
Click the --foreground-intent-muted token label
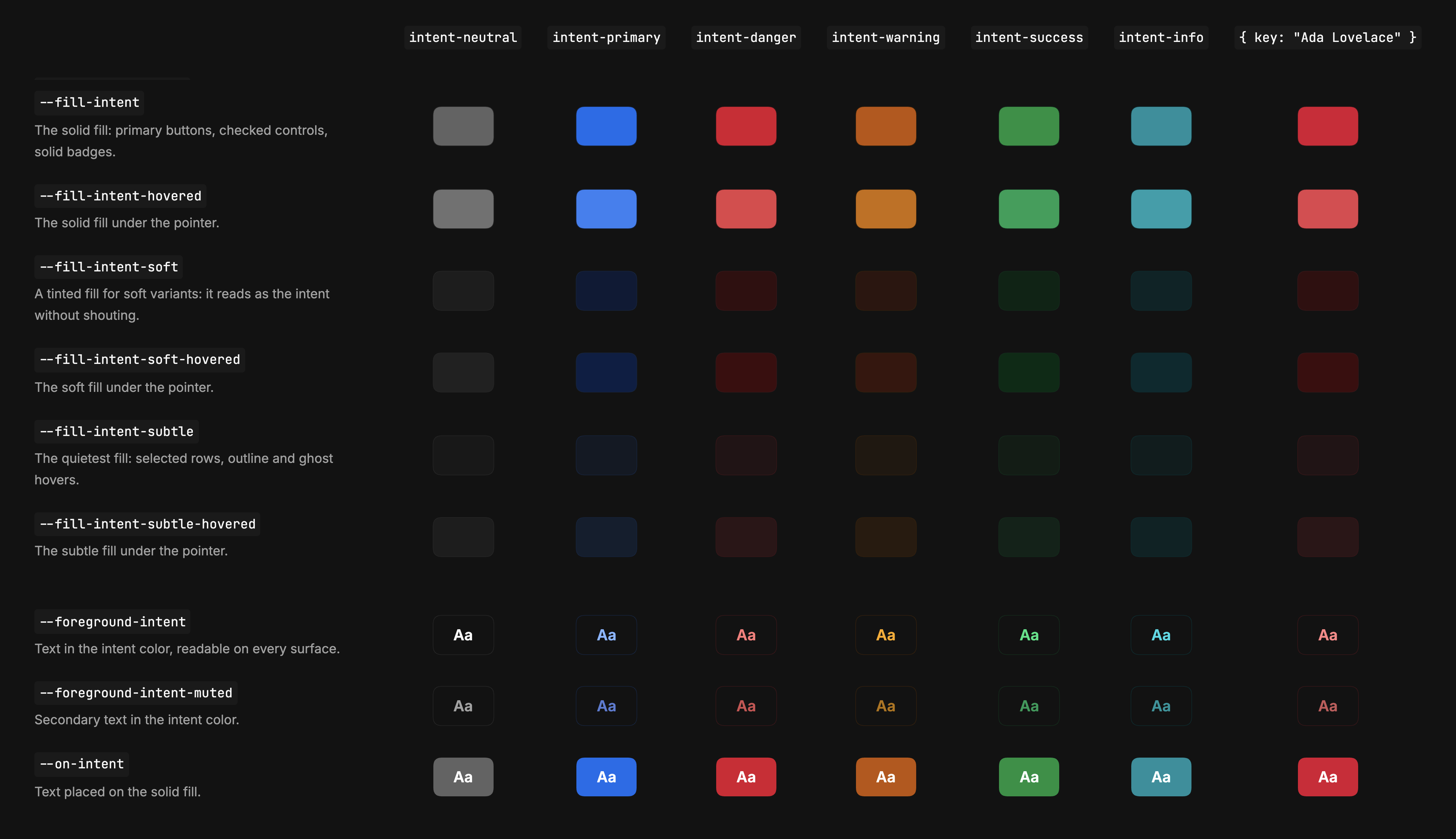[x=136, y=693]
